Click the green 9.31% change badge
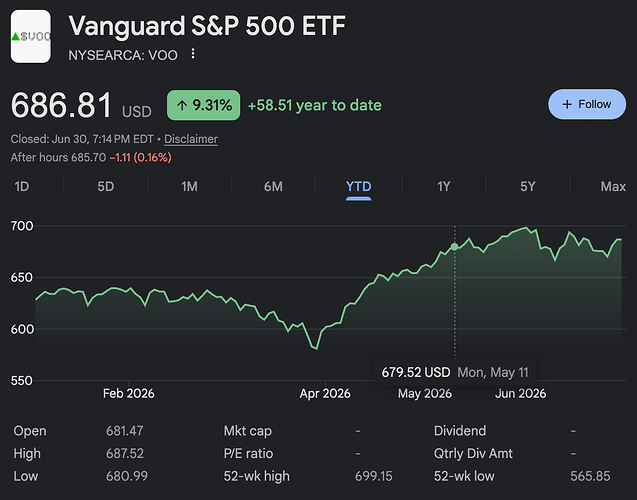 [x=204, y=105]
